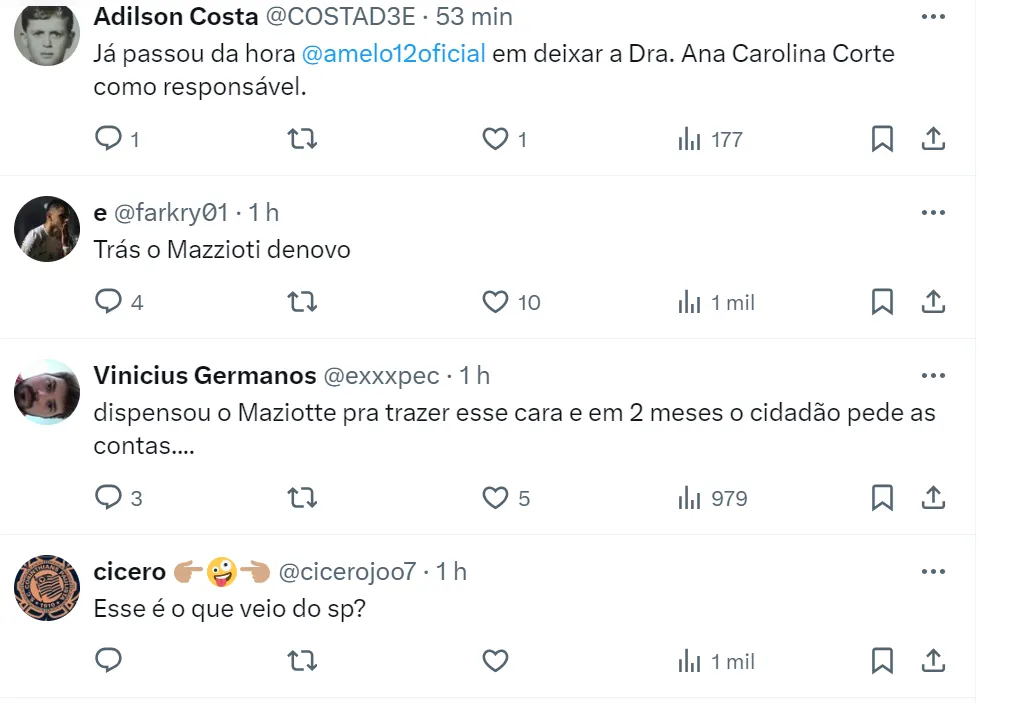Share Adilson Costa's tweet
The image size is (1015, 703).
click(x=933, y=139)
